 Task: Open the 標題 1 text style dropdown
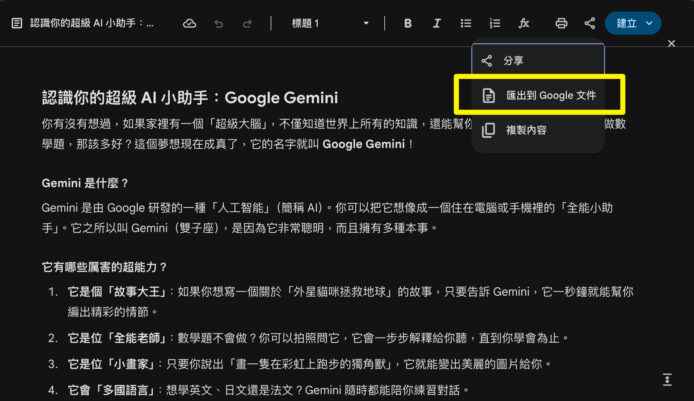click(330, 23)
